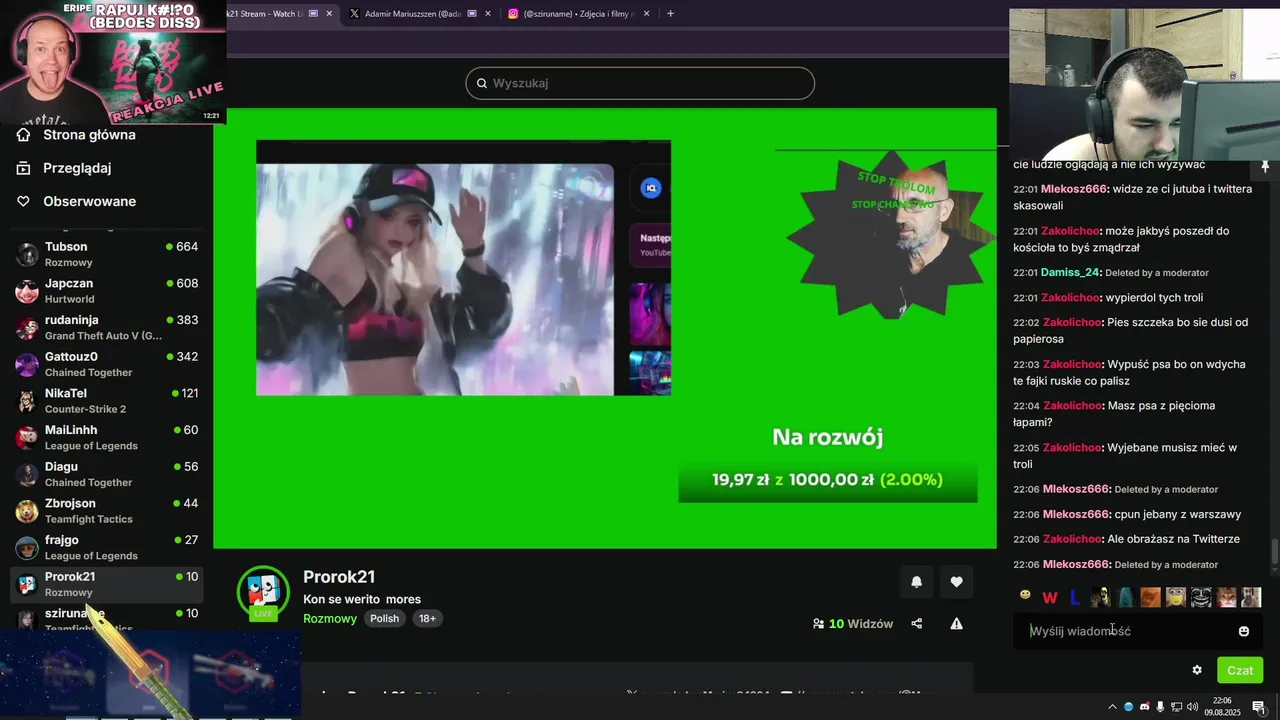Click Prorok21 LIVE avatar
This screenshot has width=1280, height=720.
click(263, 593)
